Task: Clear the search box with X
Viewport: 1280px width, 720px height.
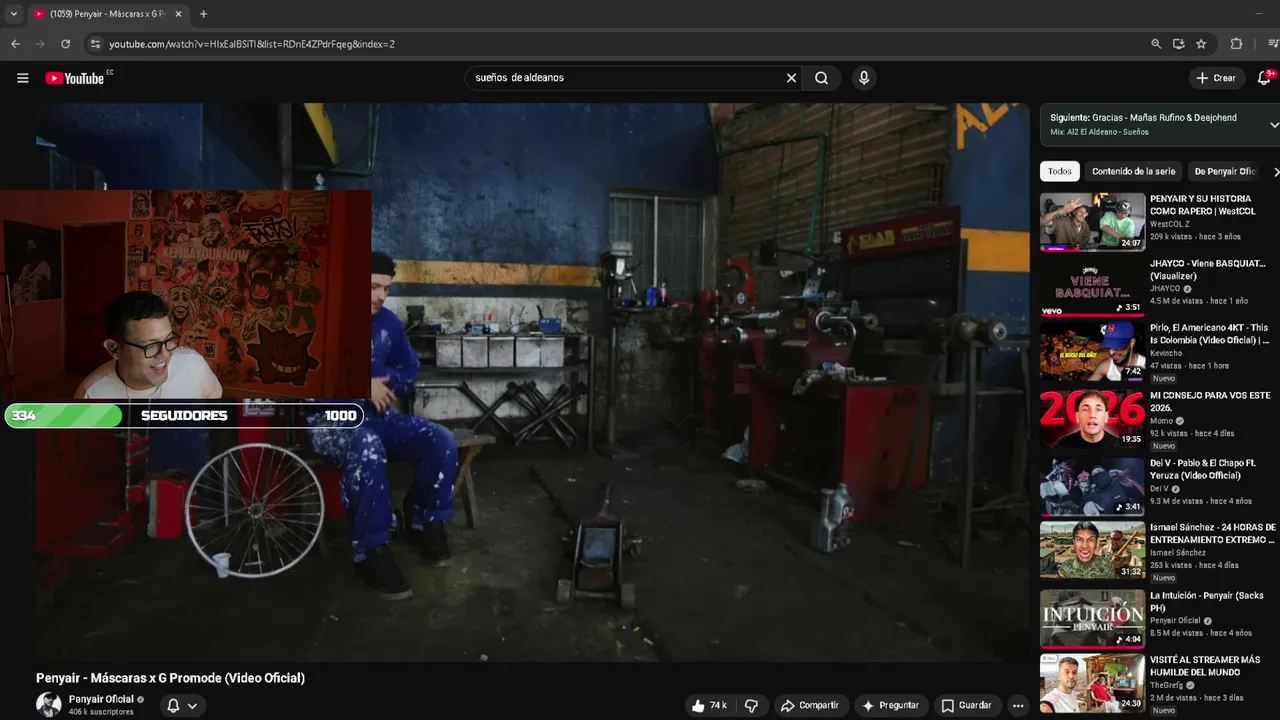Action: pos(791,78)
